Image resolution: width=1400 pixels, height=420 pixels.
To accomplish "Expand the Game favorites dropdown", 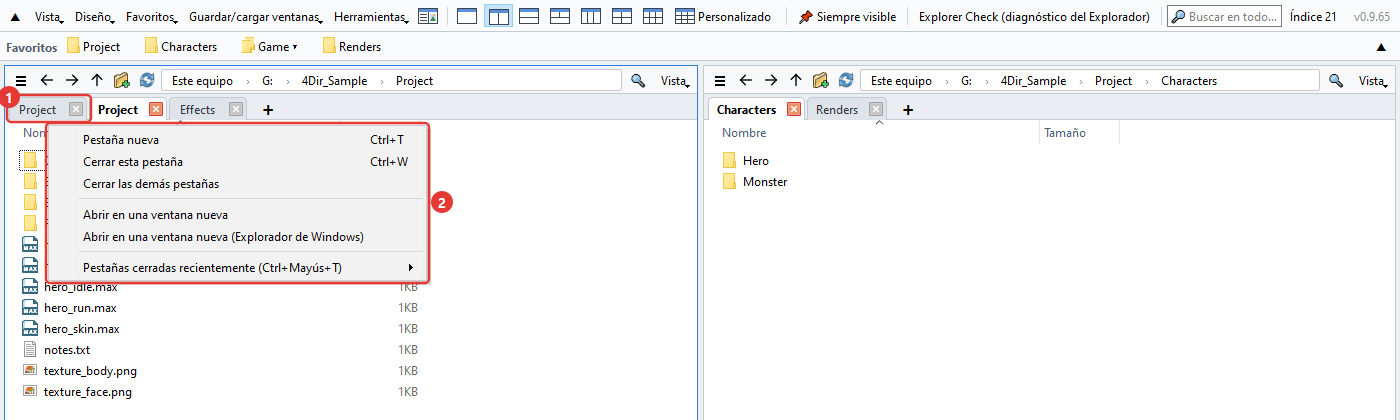I will pyautogui.click(x=270, y=46).
